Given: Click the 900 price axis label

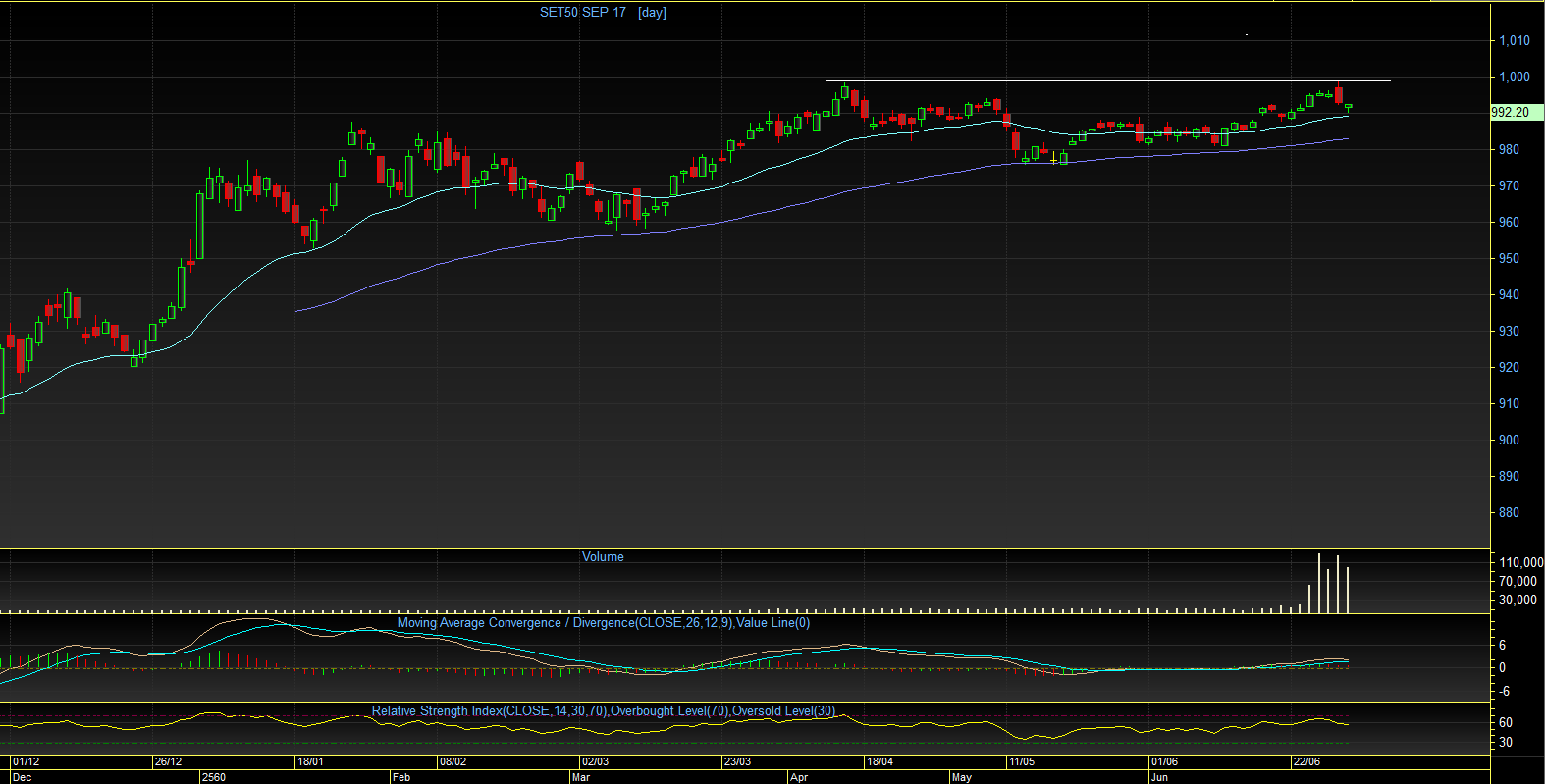Looking at the screenshot, I should click(1509, 440).
